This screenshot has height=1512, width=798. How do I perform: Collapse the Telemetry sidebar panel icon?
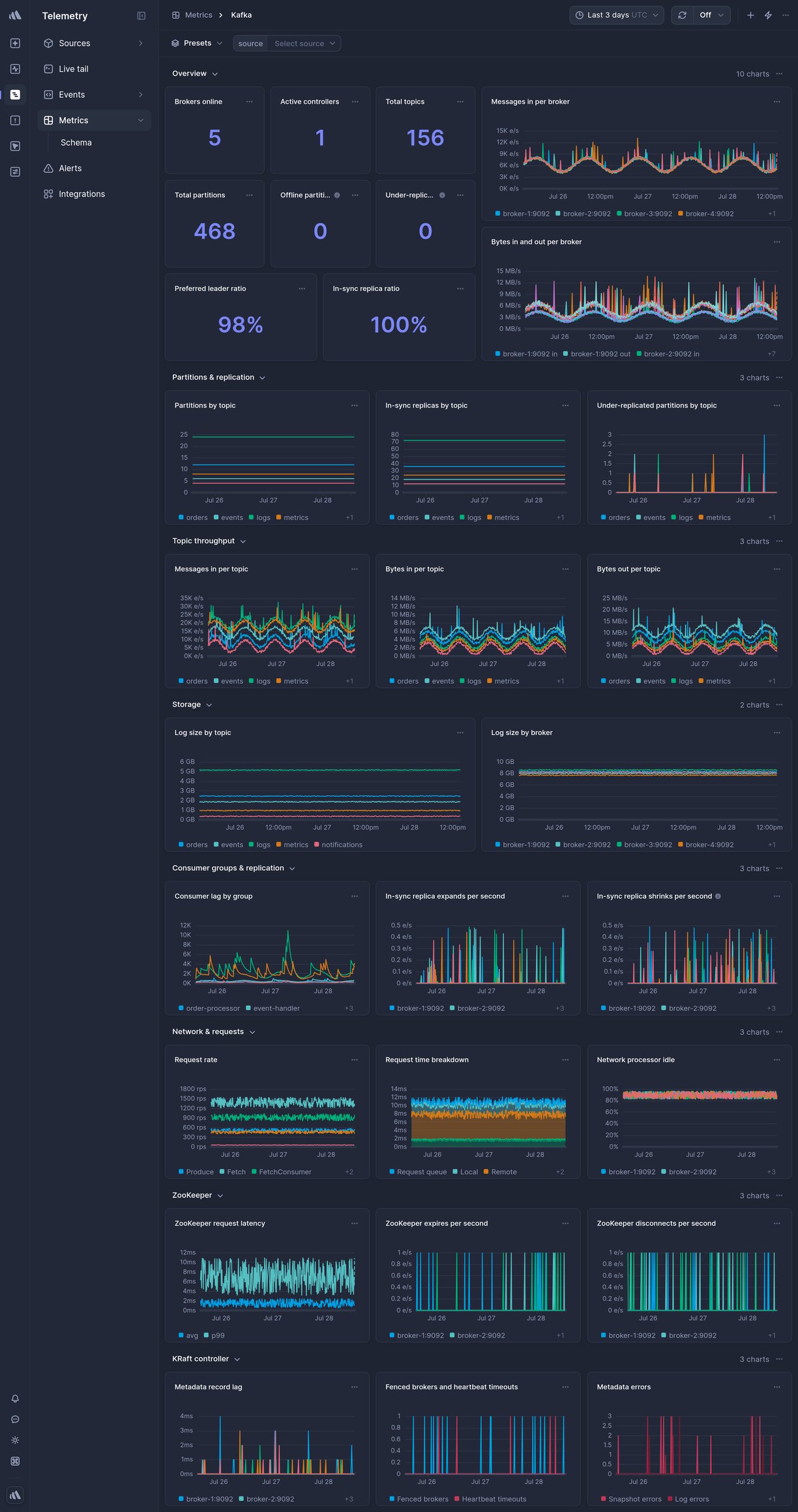tap(141, 16)
